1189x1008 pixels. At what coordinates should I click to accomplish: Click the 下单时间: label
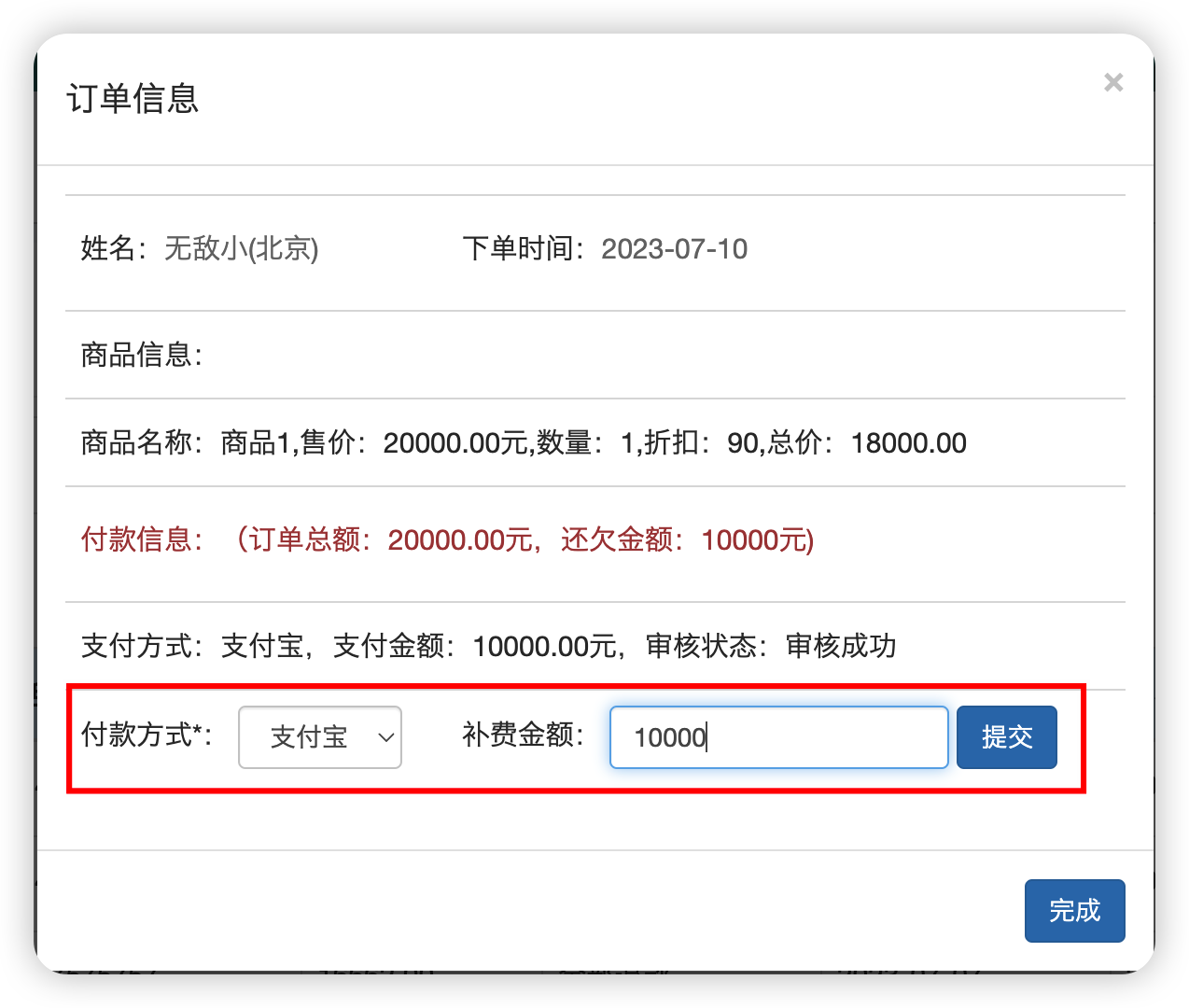click(524, 248)
